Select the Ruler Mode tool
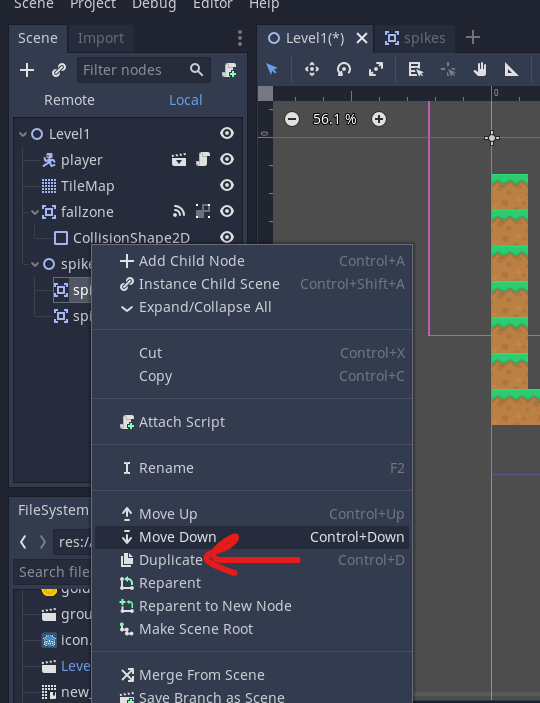The width and height of the screenshot is (540, 703). pyautogui.click(x=511, y=69)
